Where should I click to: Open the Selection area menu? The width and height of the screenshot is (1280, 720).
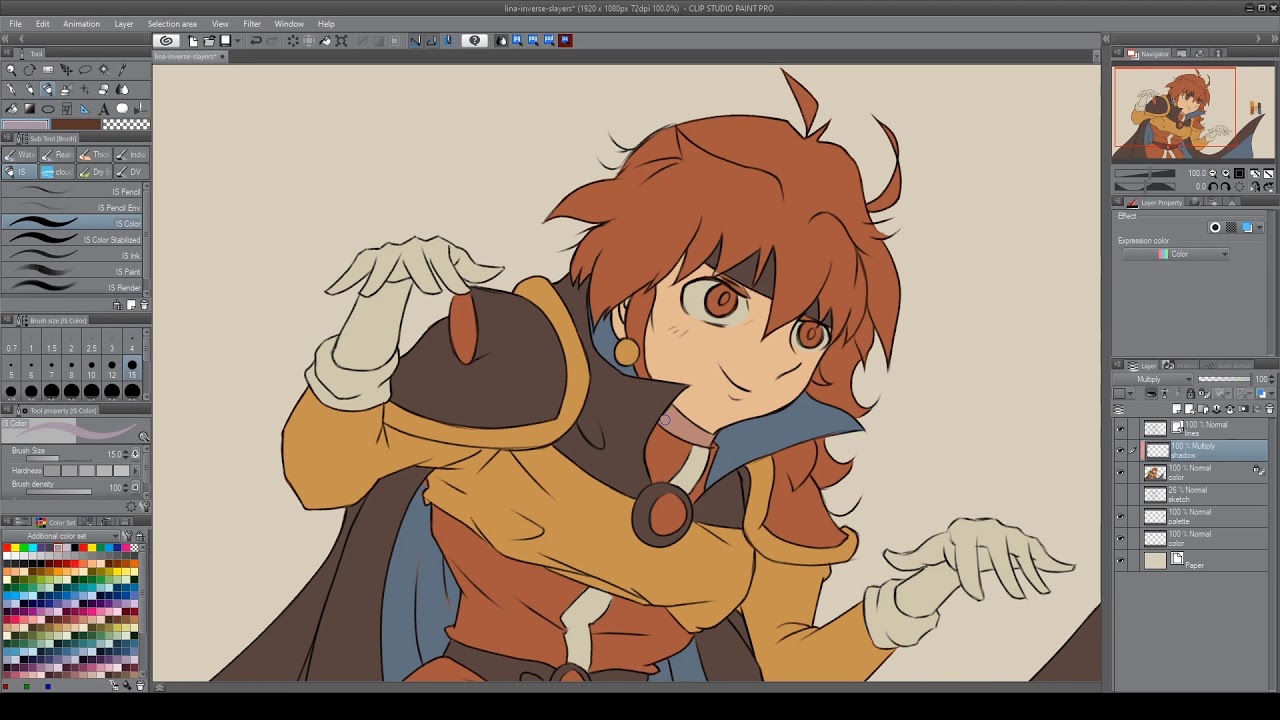point(172,24)
